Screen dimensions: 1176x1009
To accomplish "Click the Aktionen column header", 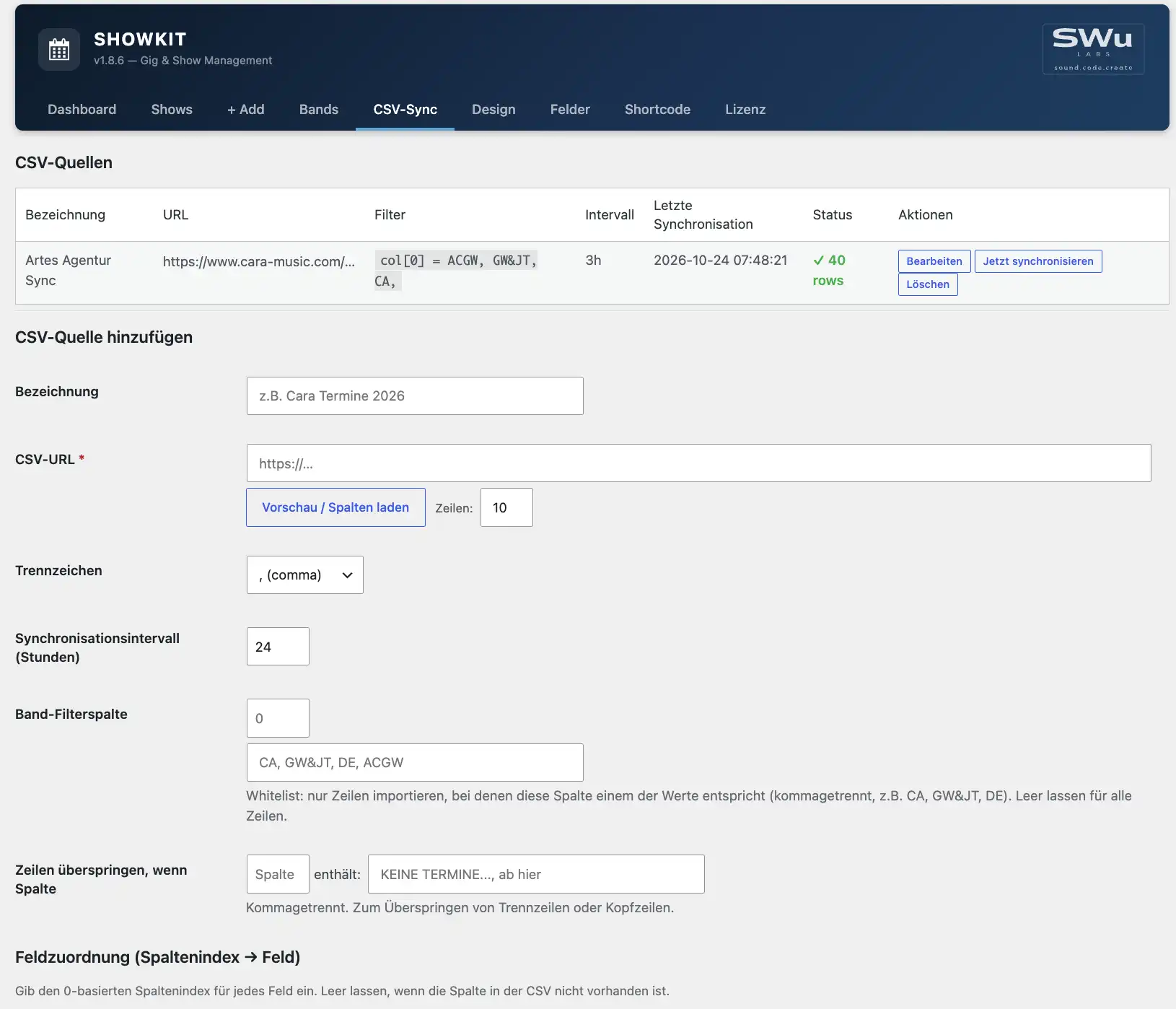I will 926,215.
